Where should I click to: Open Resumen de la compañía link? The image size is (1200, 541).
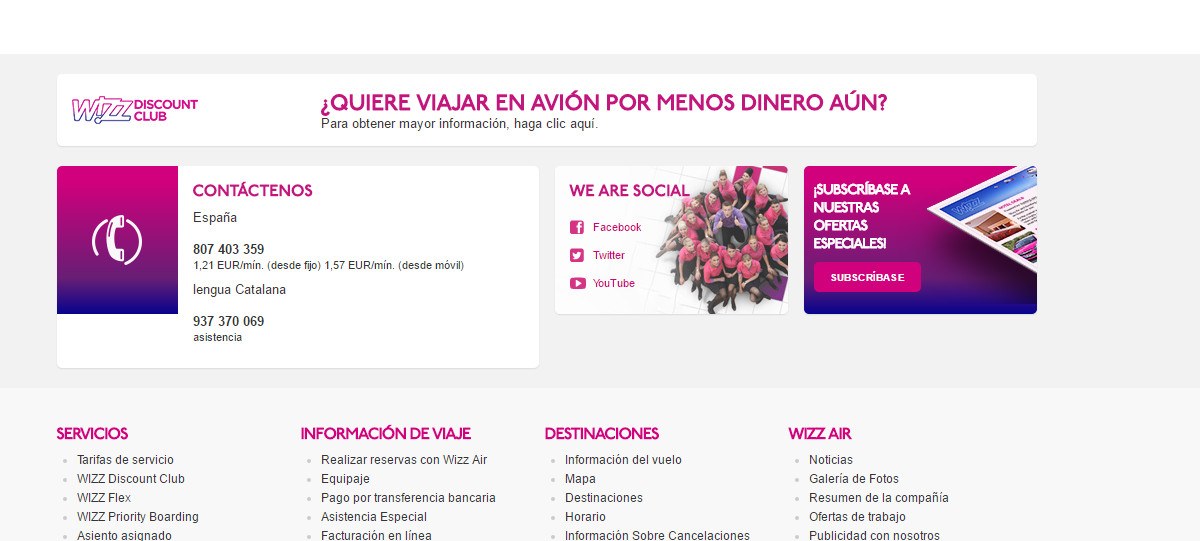pyautogui.click(x=879, y=498)
